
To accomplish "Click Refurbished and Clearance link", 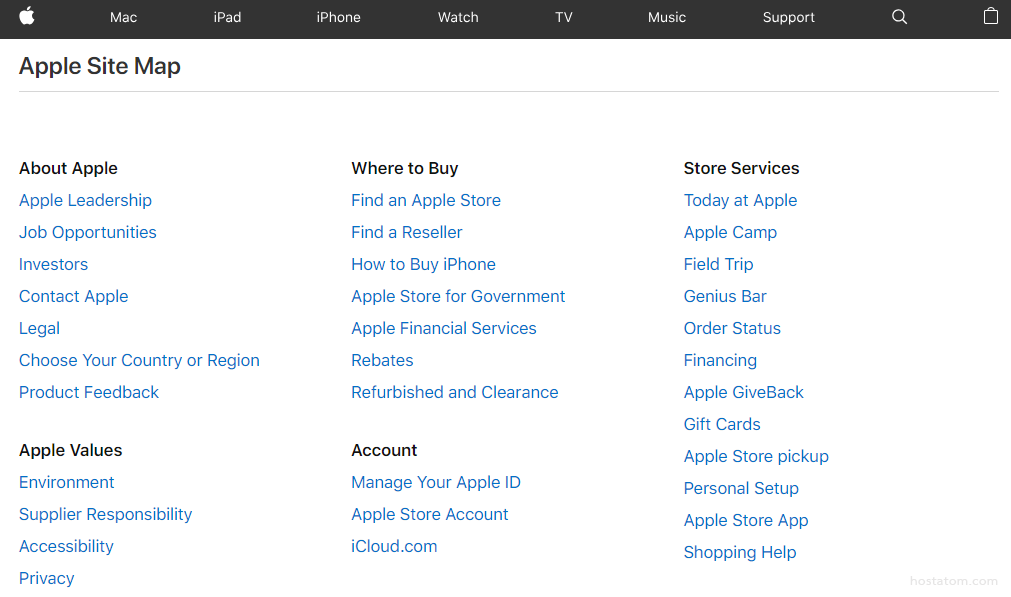I will click(455, 392).
